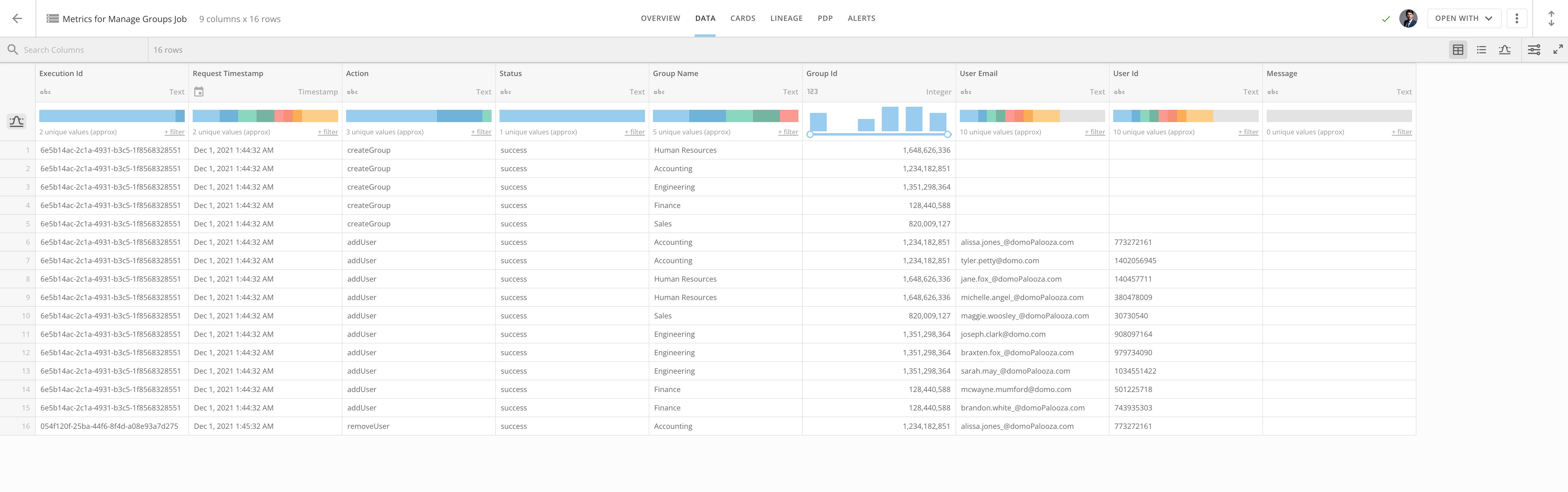Open the kebab menu next to Open With

pyautogui.click(x=1517, y=18)
